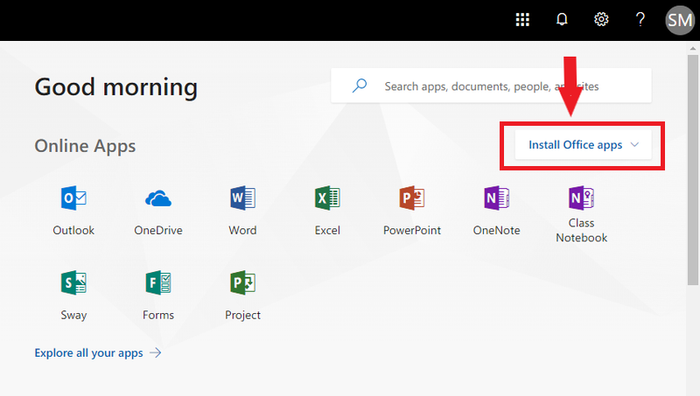The width and height of the screenshot is (700, 396).
Task: Click the search apps and documents field
Action: click(x=491, y=86)
